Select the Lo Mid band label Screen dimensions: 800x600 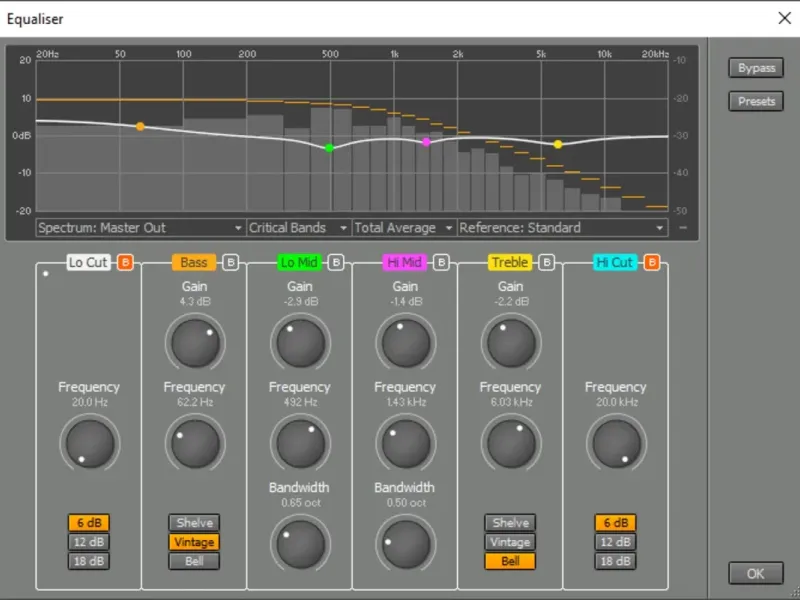pos(299,263)
